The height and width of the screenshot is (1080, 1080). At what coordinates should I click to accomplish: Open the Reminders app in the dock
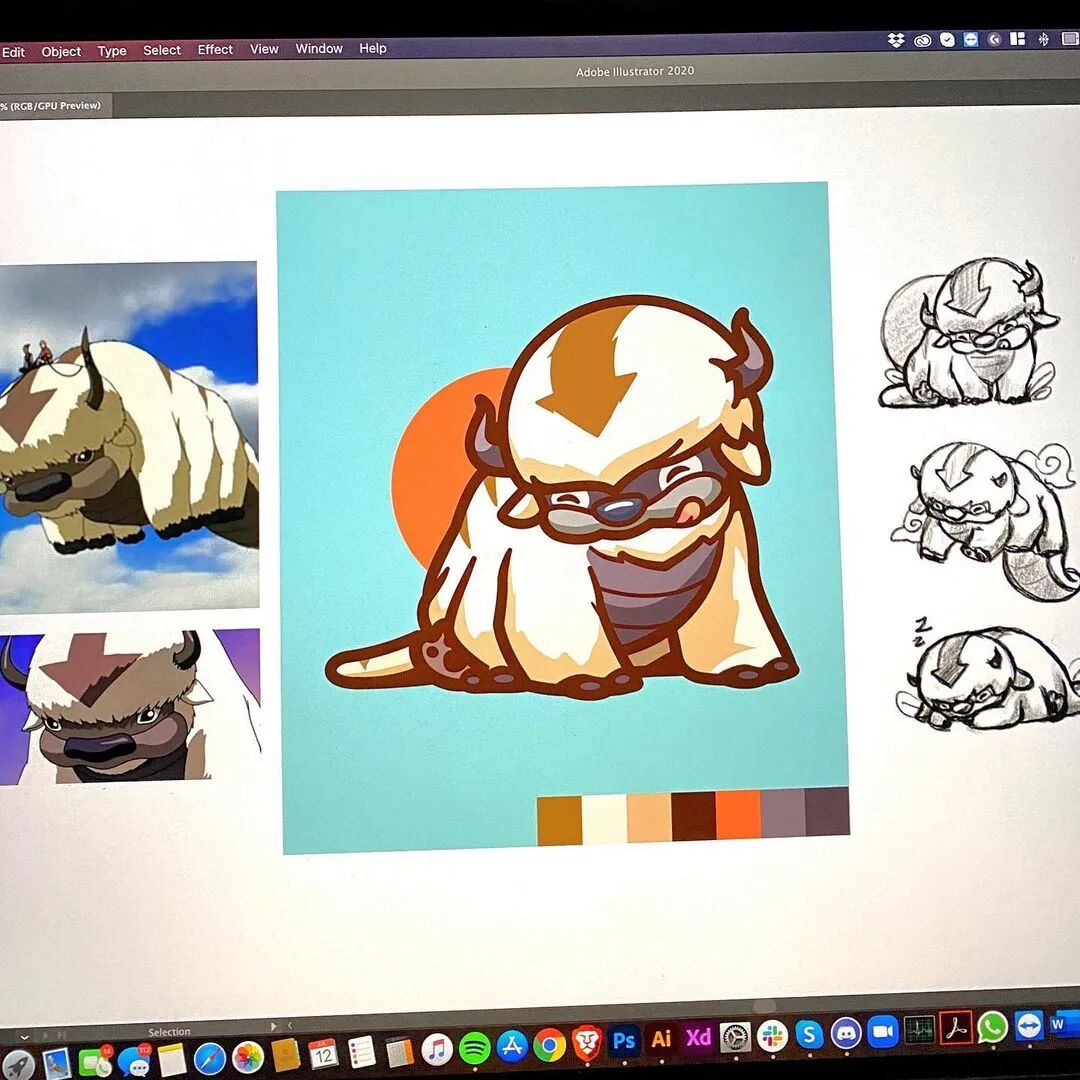coord(361,1051)
